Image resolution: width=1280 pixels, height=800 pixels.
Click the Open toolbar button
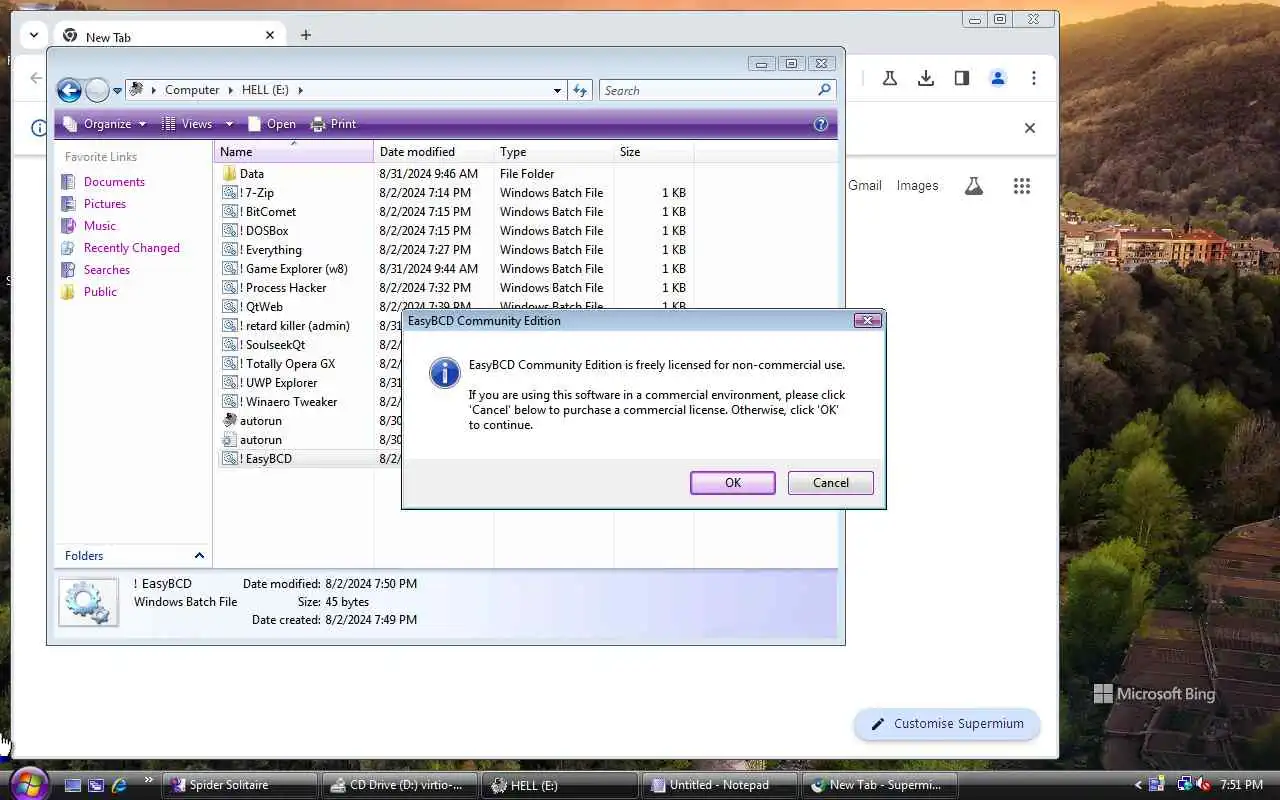pos(272,124)
